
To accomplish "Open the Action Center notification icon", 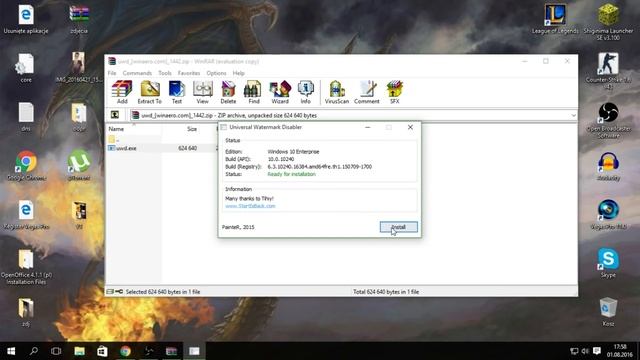I will pos(597,351).
